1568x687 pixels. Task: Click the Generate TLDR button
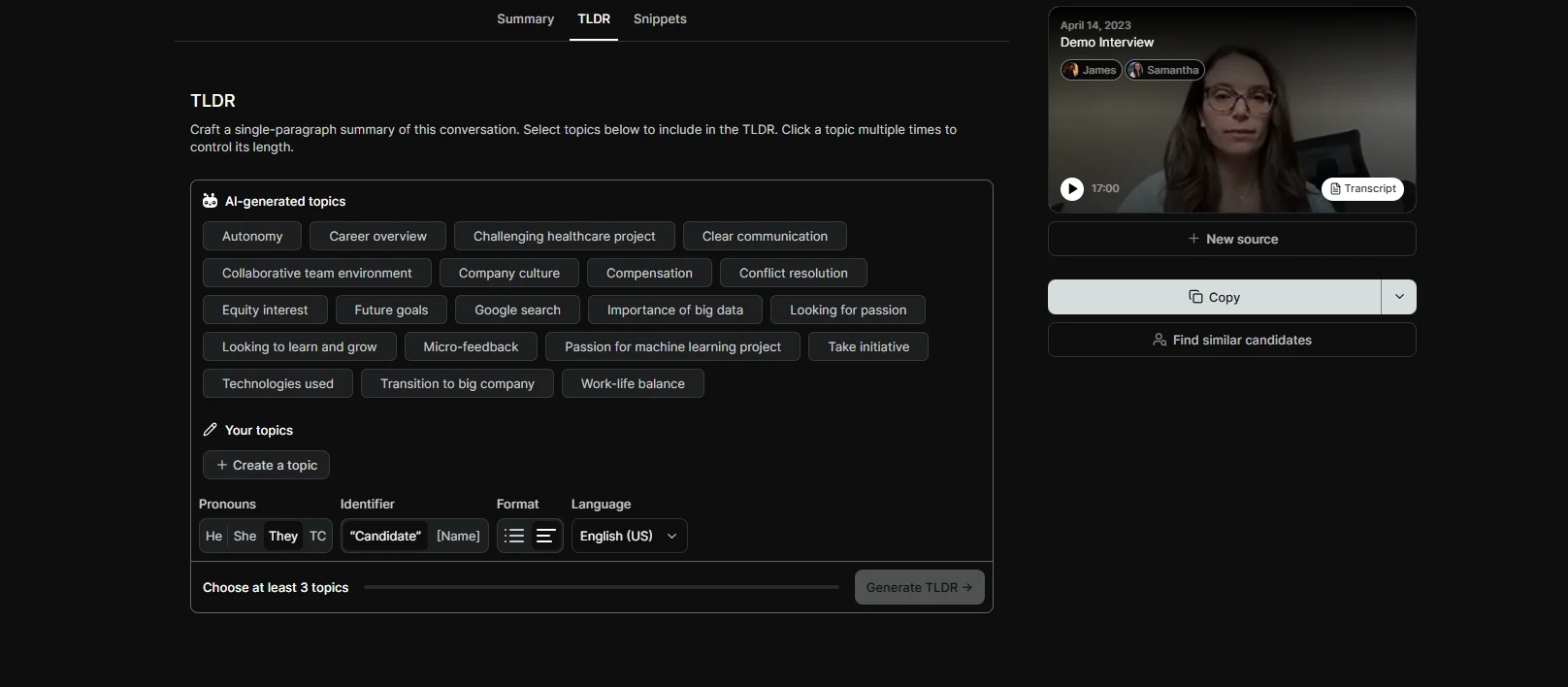point(919,587)
